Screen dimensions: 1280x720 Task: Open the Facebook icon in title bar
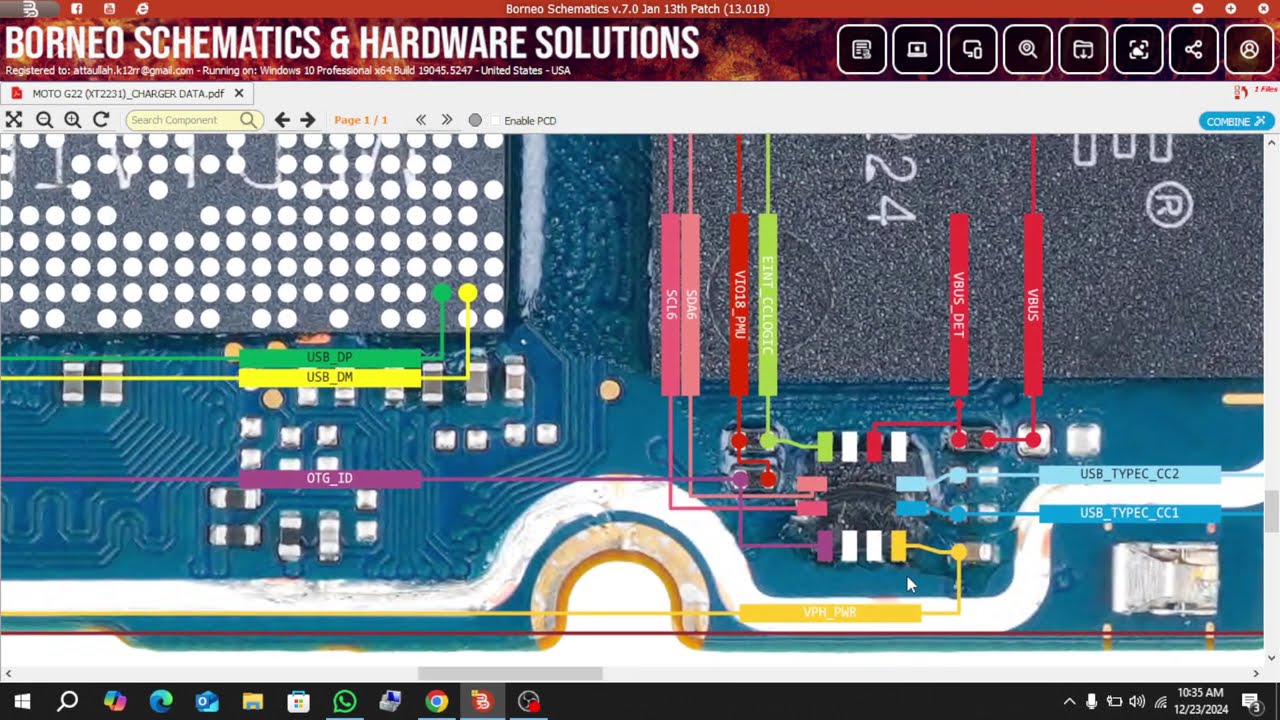pyautogui.click(x=77, y=8)
